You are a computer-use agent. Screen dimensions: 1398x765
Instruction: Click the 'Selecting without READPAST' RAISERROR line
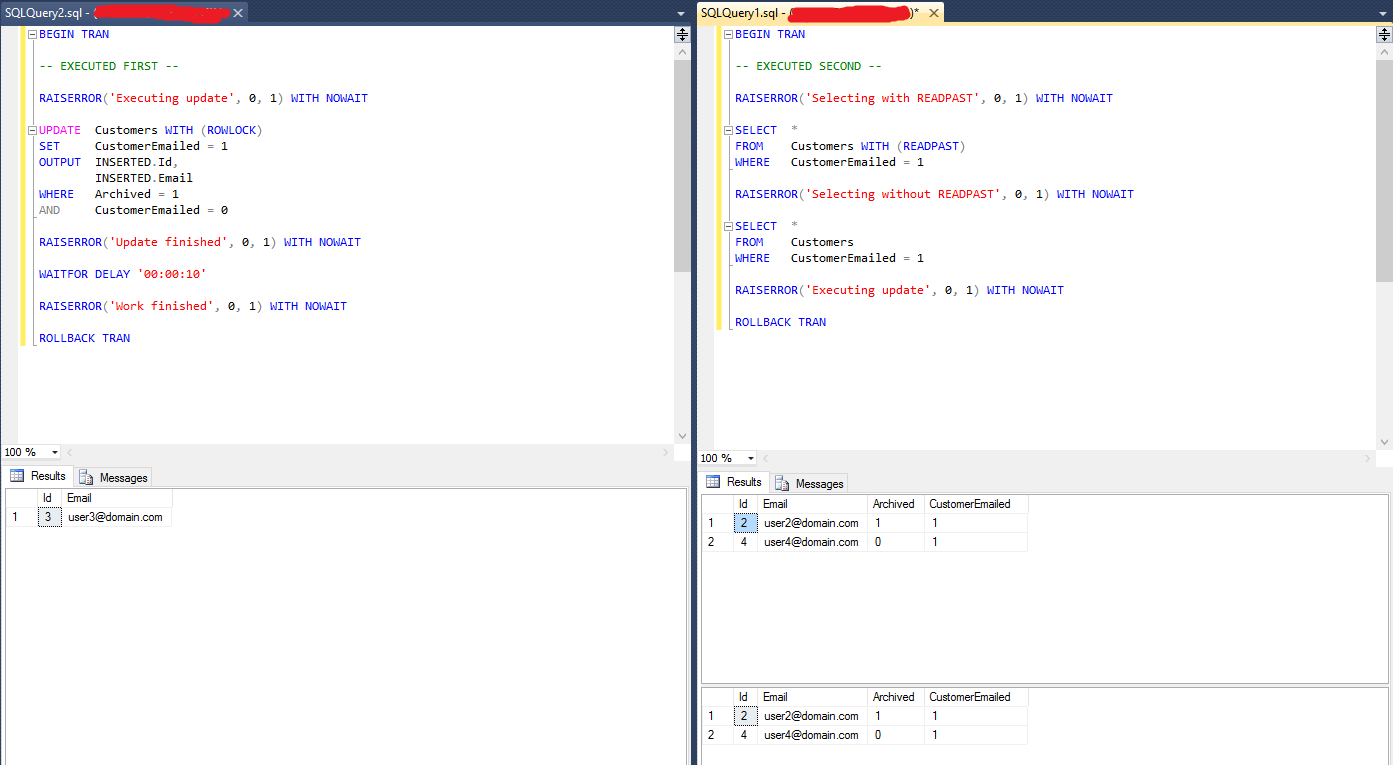point(934,194)
